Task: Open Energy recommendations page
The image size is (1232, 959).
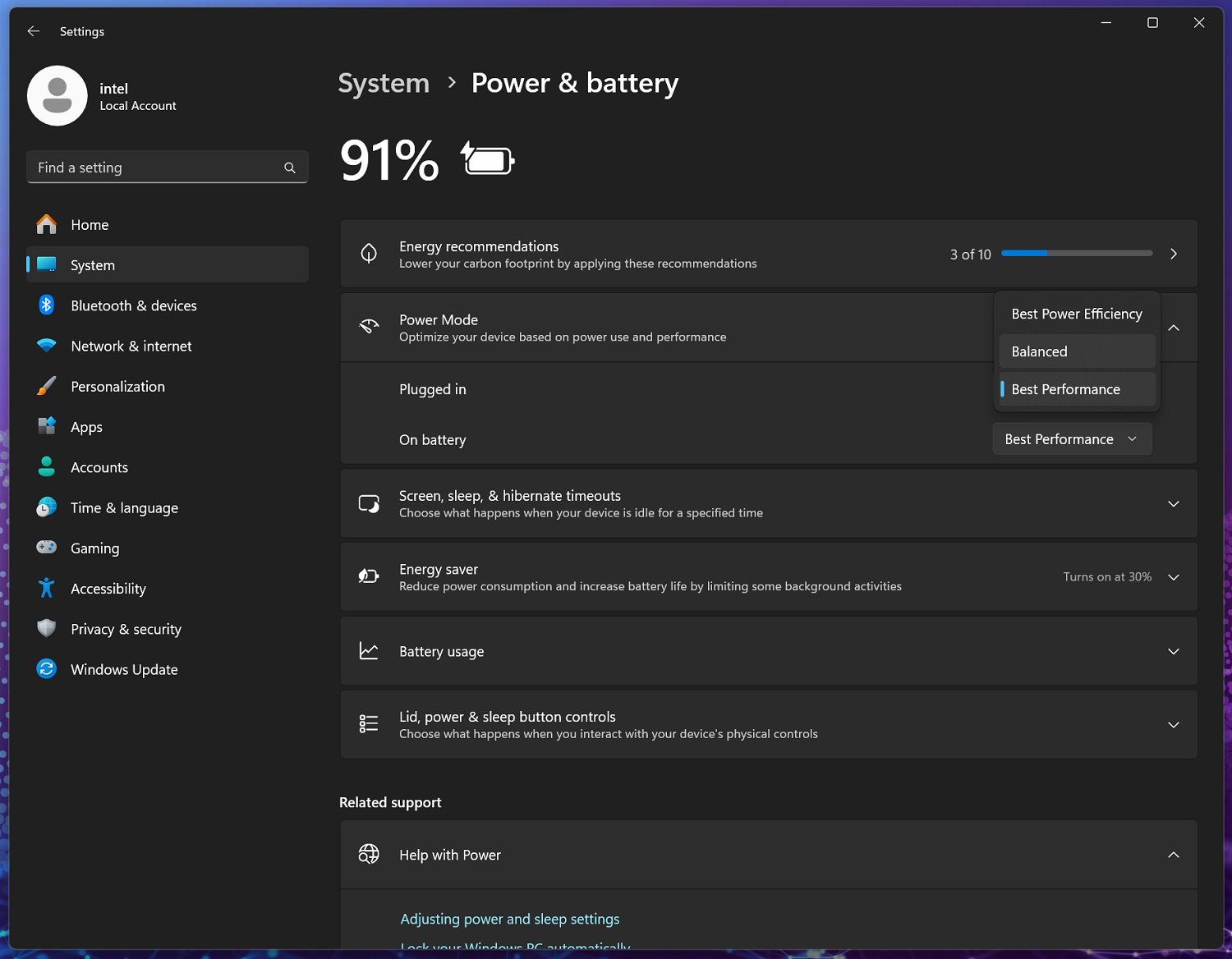Action: point(1173,254)
